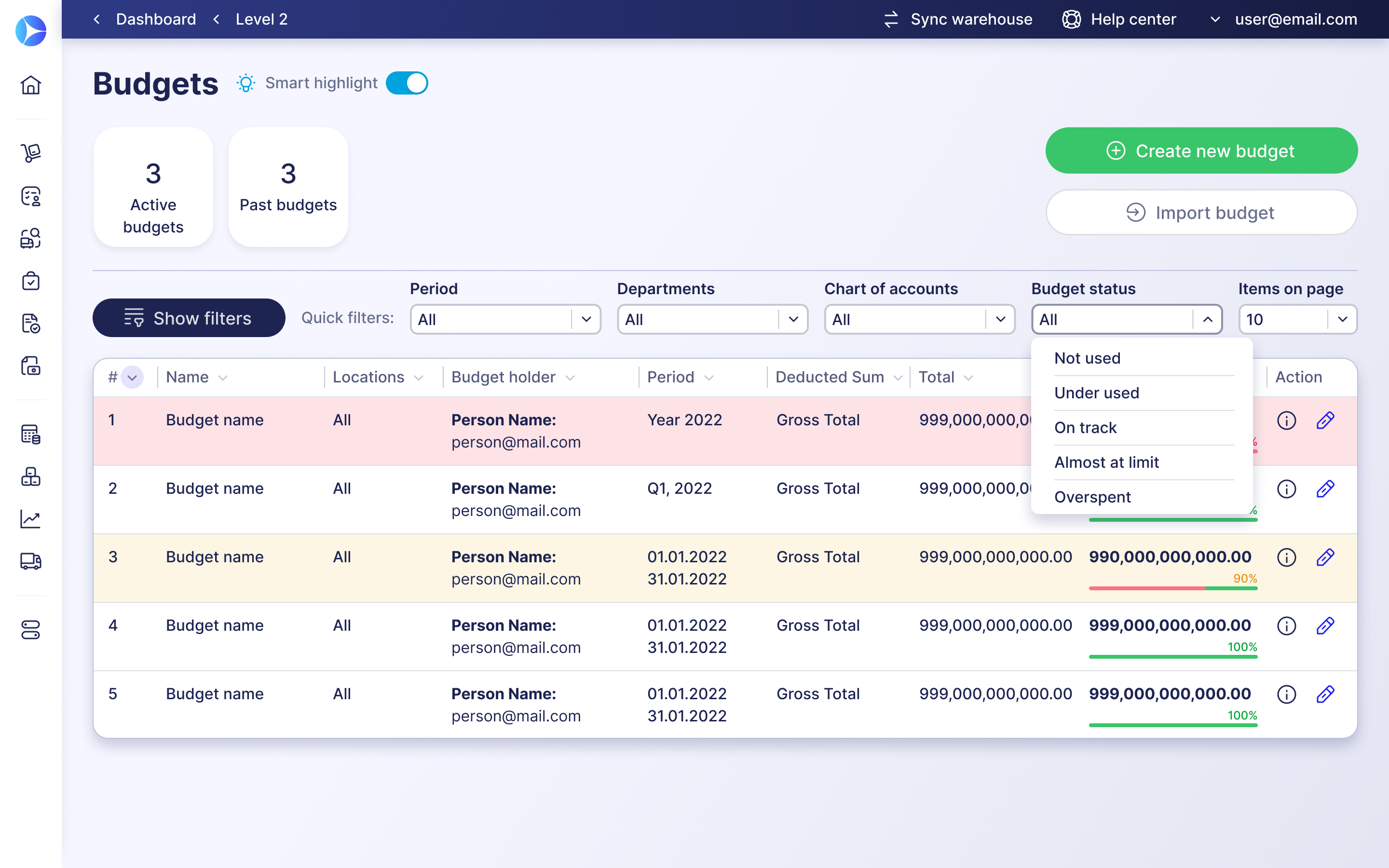
Task: Click row 3's 90% progress bar
Action: (1172, 588)
